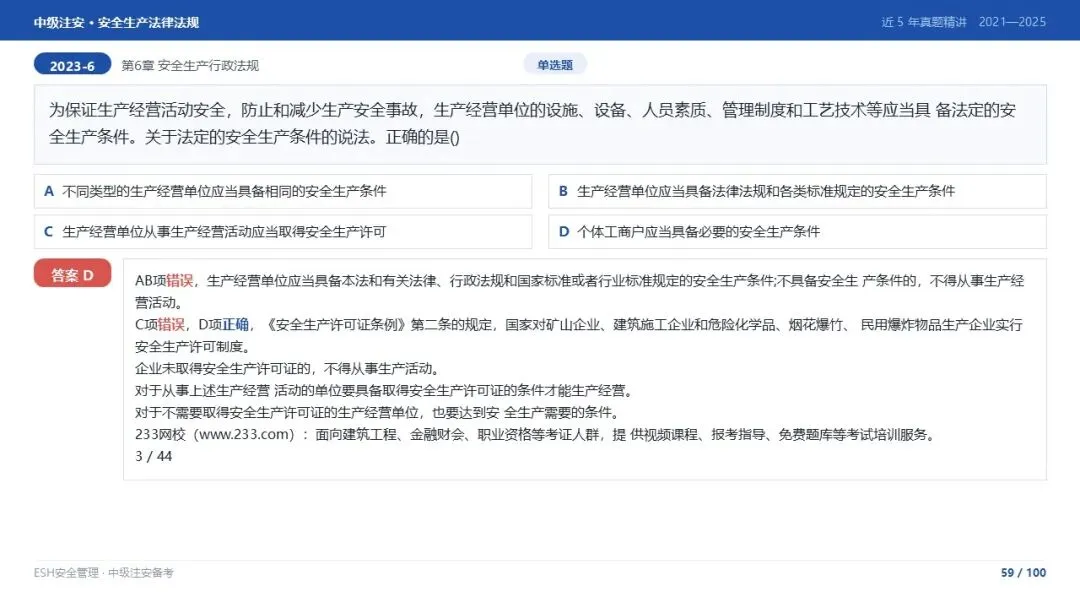Click the header title 中级注安·安全生产法律法规
This screenshot has width=1080, height=608.
(x=116, y=22)
